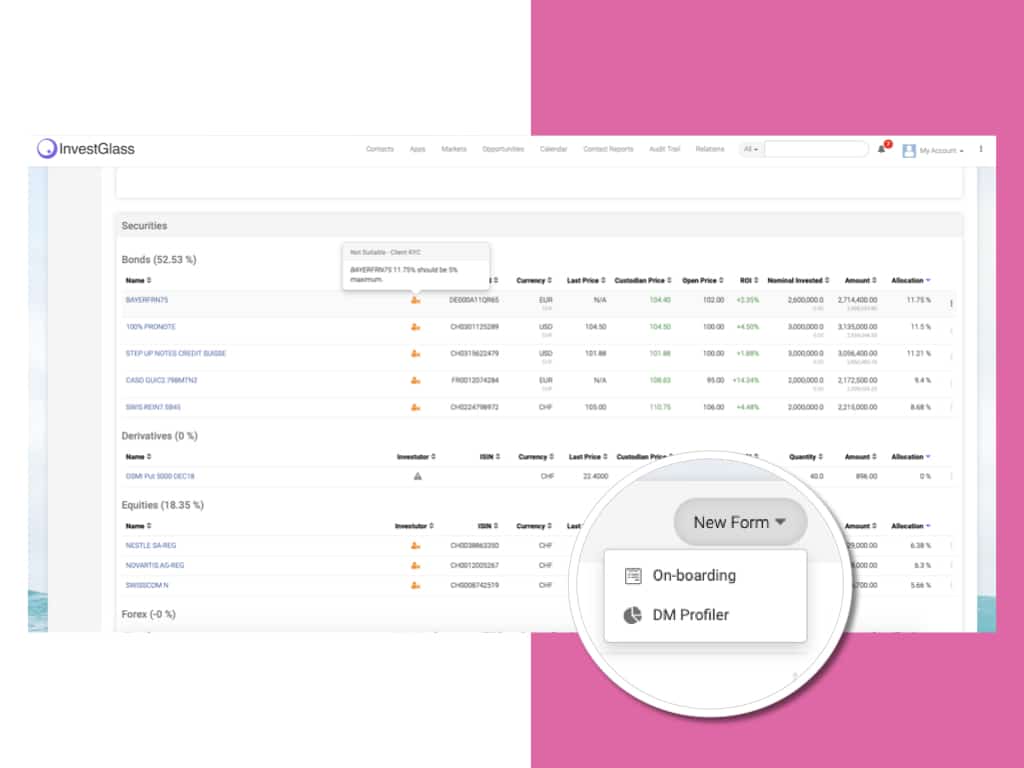This screenshot has width=1024, height=768.
Task: Click the suitability icon for NESTLE SA-REG
Action: [415, 546]
